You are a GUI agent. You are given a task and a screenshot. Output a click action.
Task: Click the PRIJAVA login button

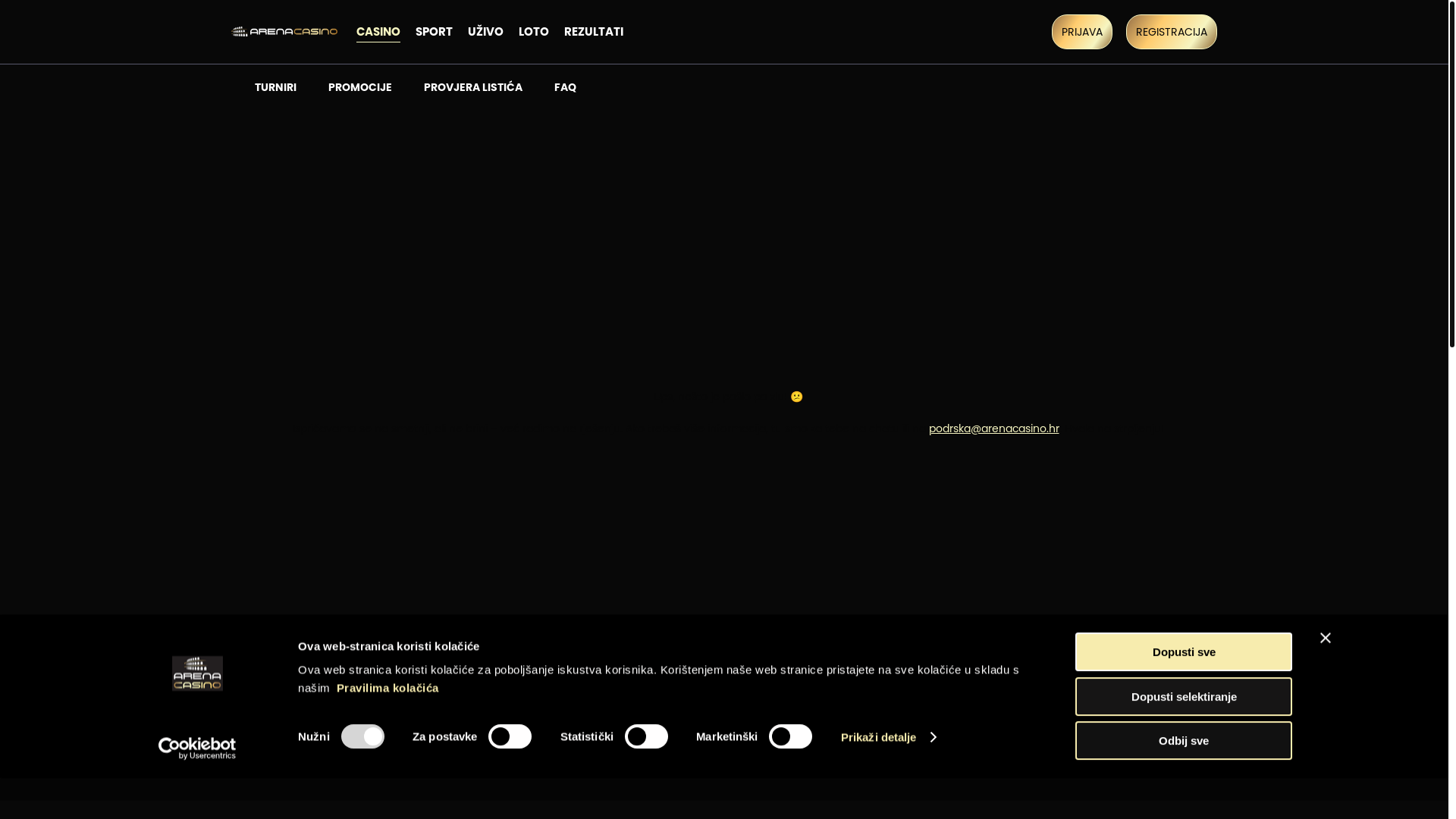click(1082, 32)
